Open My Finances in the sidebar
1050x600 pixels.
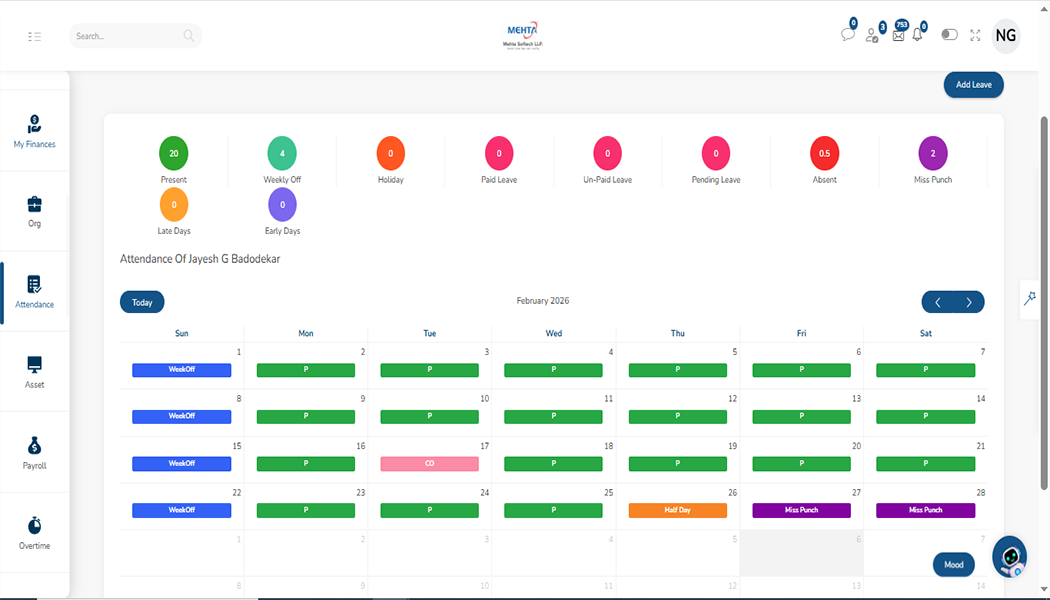pyautogui.click(x=34, y=131)
